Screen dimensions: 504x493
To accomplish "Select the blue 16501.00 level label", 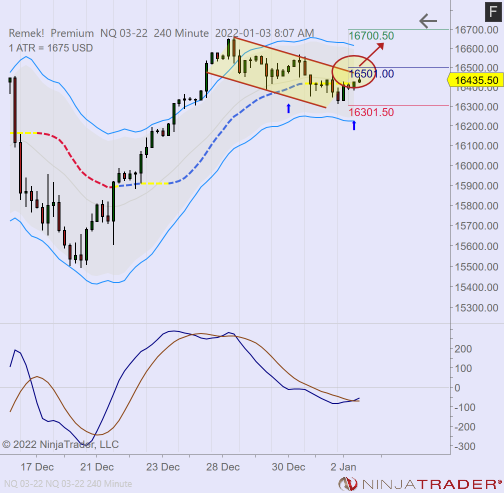I will coord(371,74).
